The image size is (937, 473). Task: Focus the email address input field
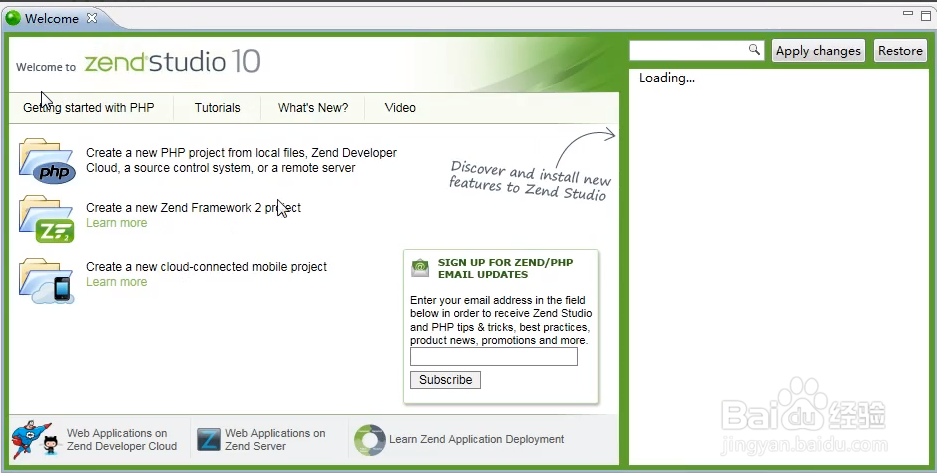click(494, 357)
